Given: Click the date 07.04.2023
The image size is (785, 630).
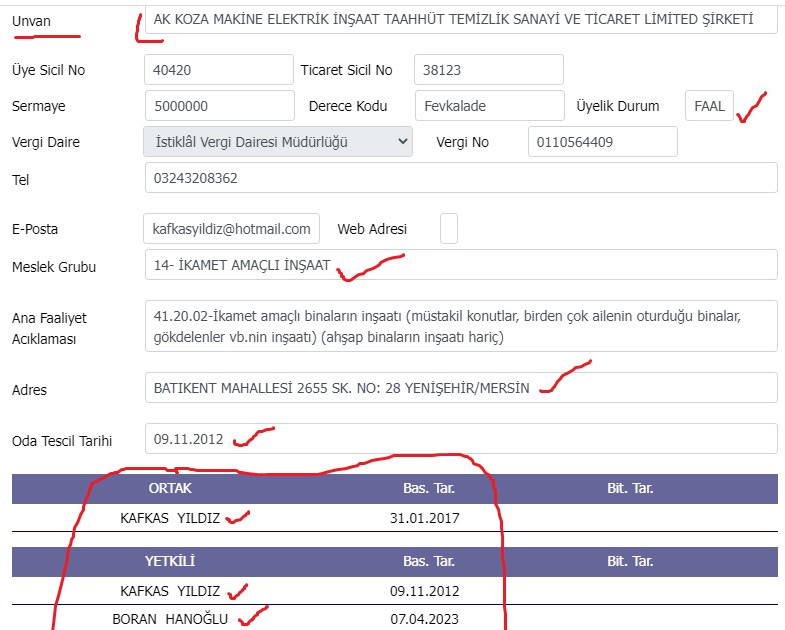Looking at the screenshot, I should coord(425,619).
